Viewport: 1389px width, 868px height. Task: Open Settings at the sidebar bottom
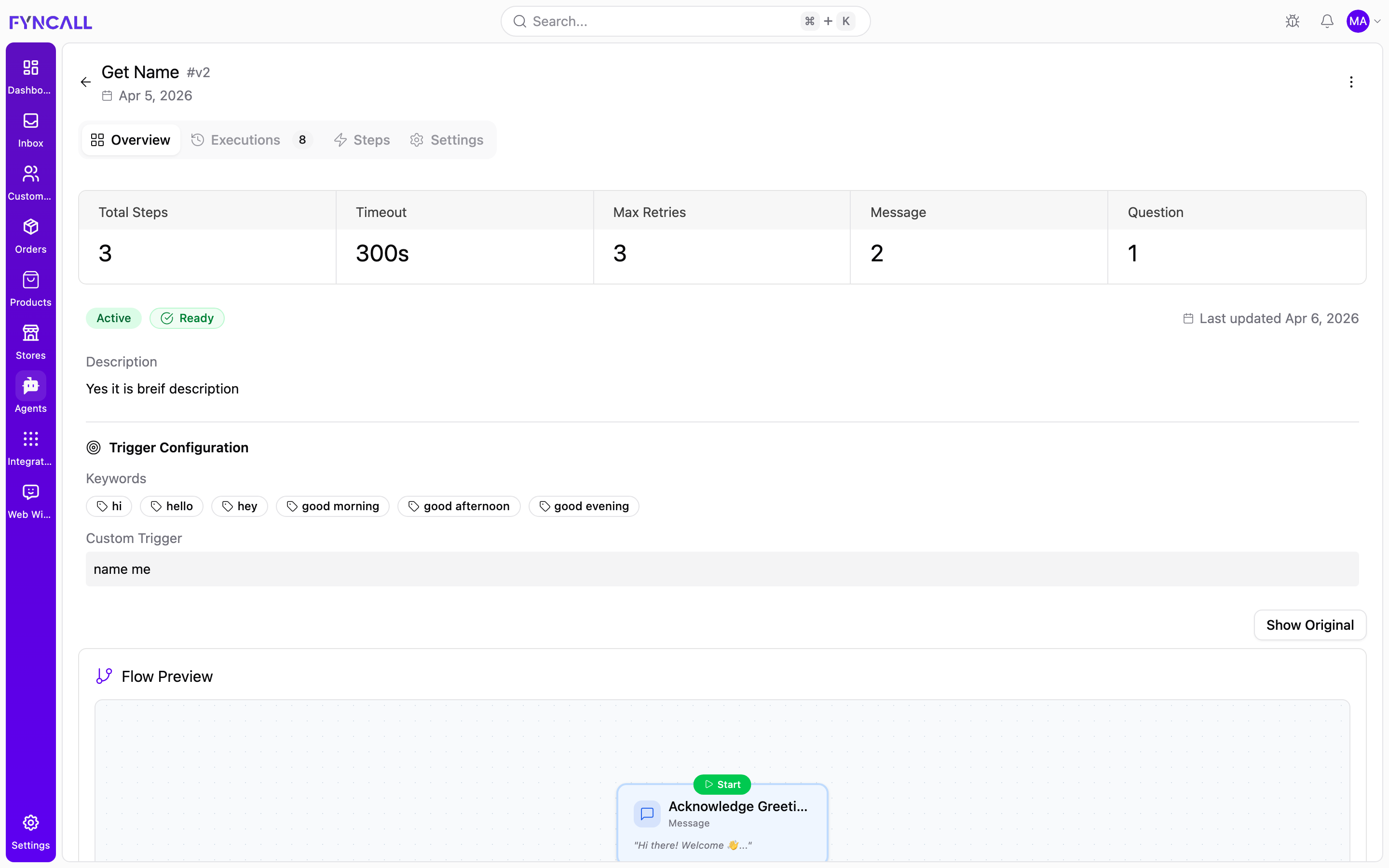pyautogui.click(x=30, y=832)
